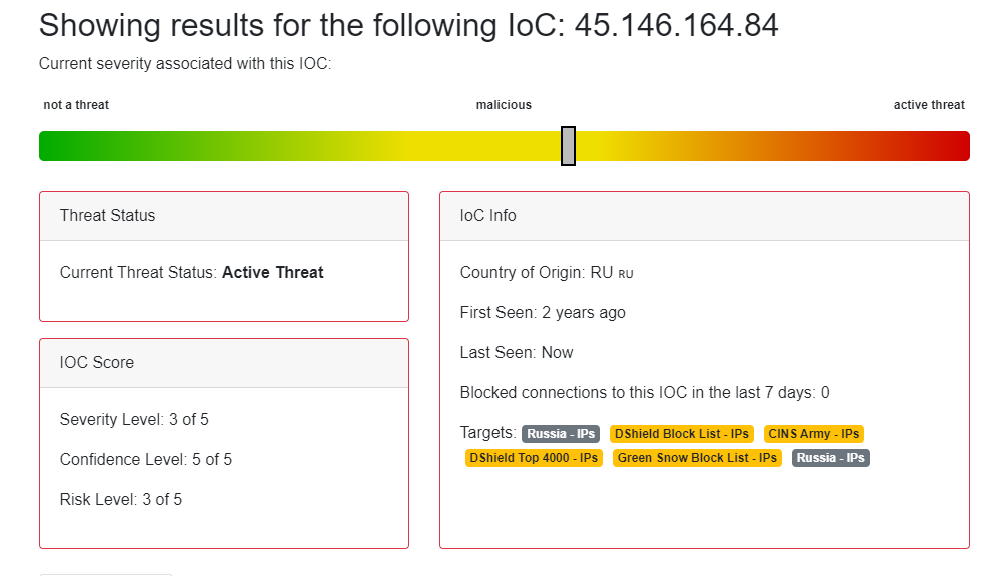The width and height of the screenshot is (992, 576).
Task: Click the red end of severity bar
Action: tap(958, 146)
